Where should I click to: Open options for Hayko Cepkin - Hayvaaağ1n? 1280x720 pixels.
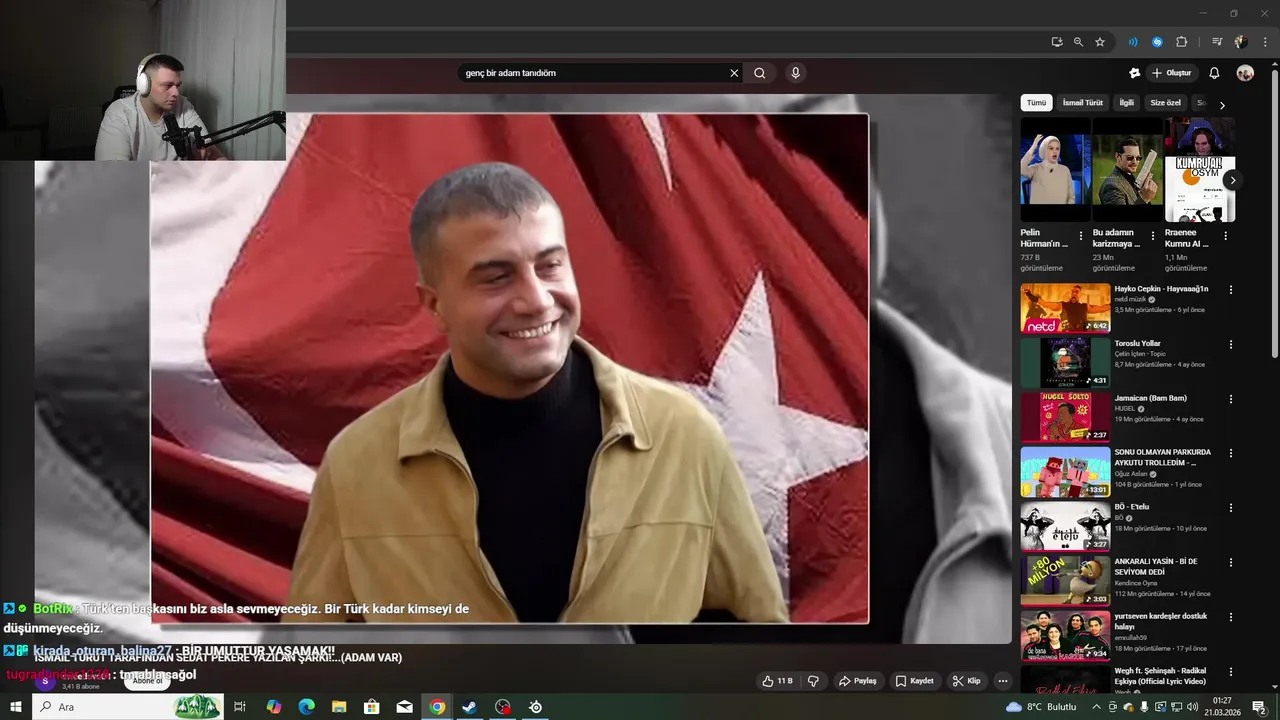(1231, 290)
